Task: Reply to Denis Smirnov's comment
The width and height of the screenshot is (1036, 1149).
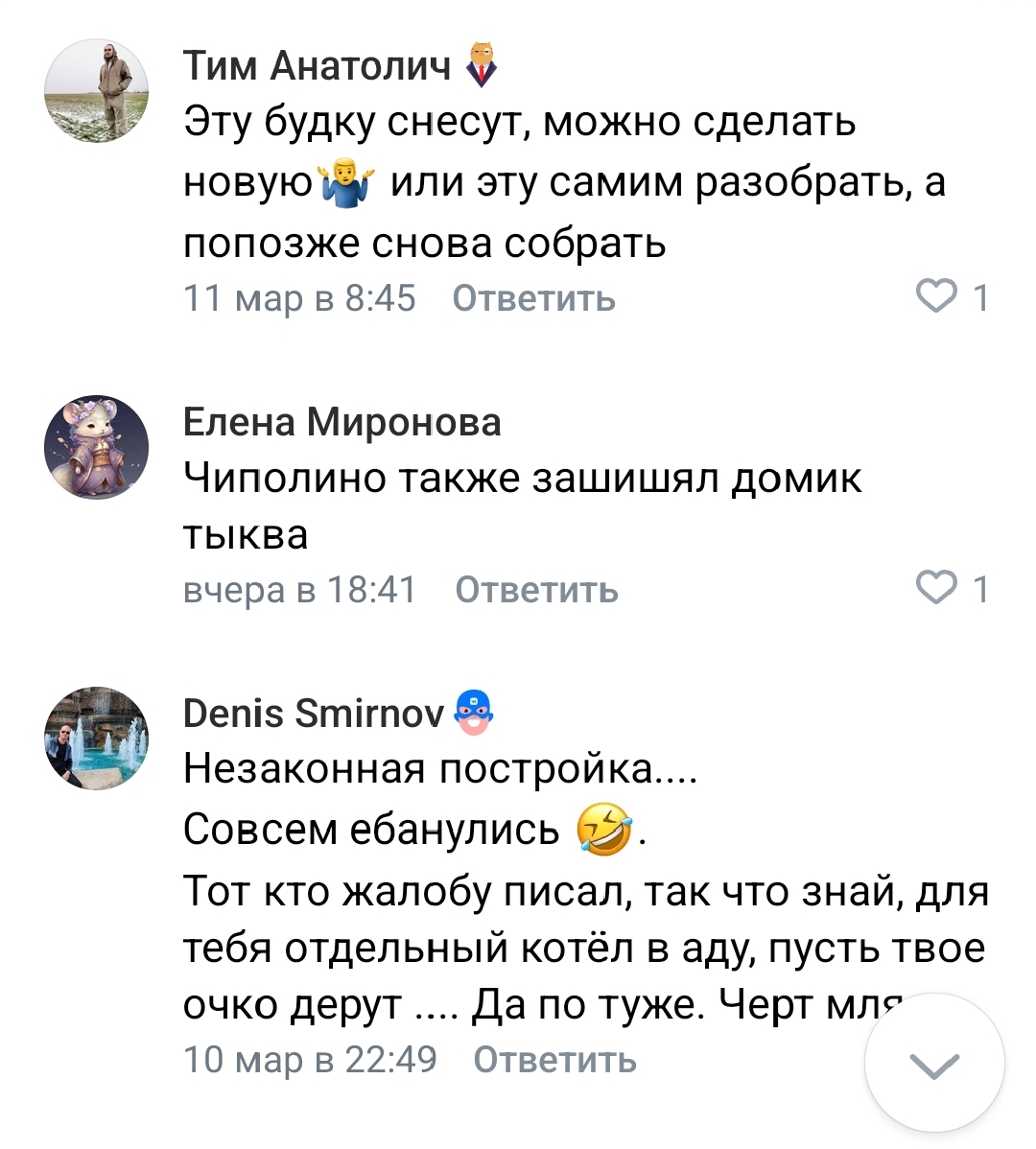Action: tap(554, 1060)
